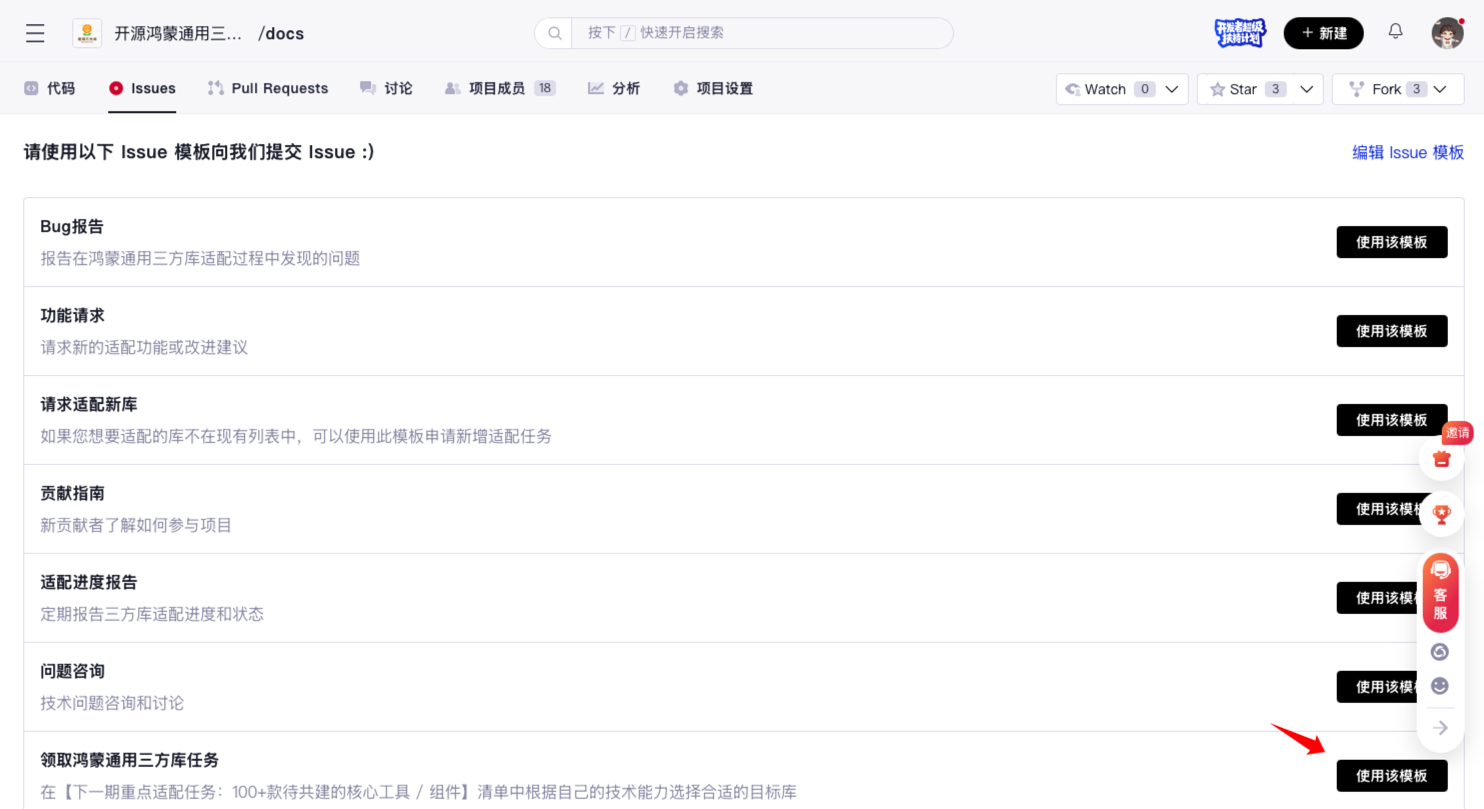This screenshot has width=1484, height=809.
Task: Use the 请求适配新库 template
Action: point(1391,420)
